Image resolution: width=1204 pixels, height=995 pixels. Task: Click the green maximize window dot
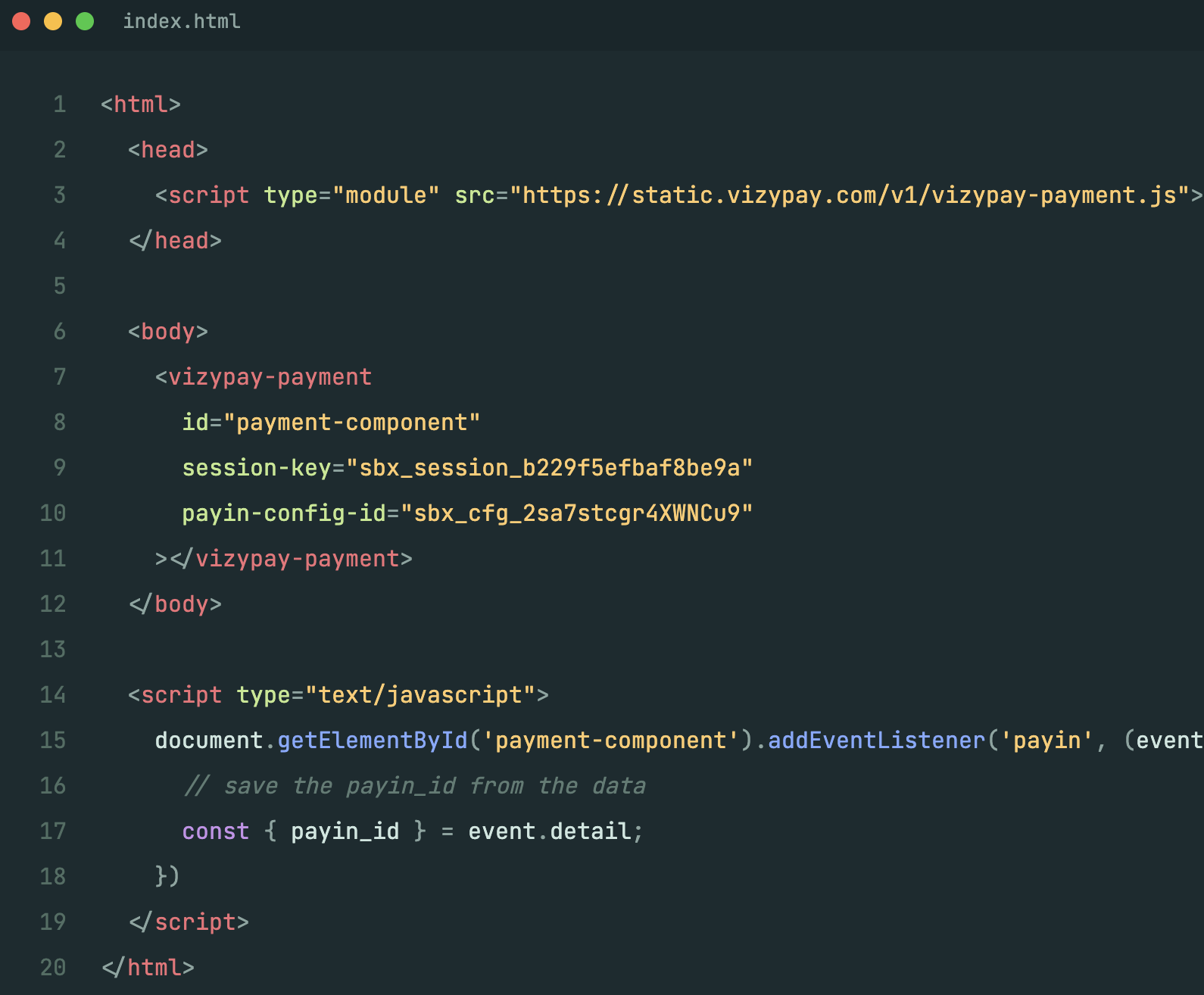pos(85,21)
